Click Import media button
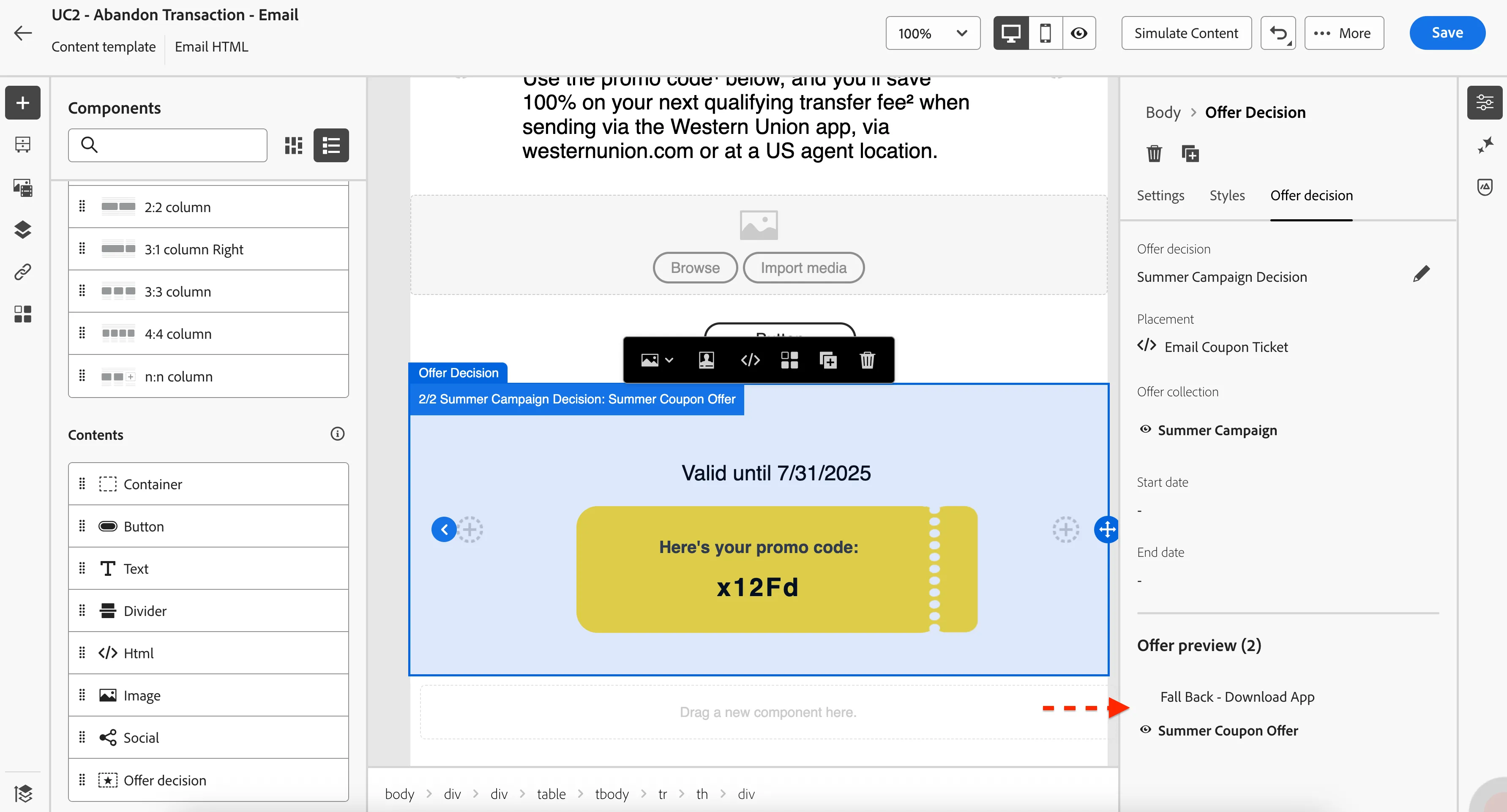This screenshot has width=1507, height=812. tap(803, 268)
